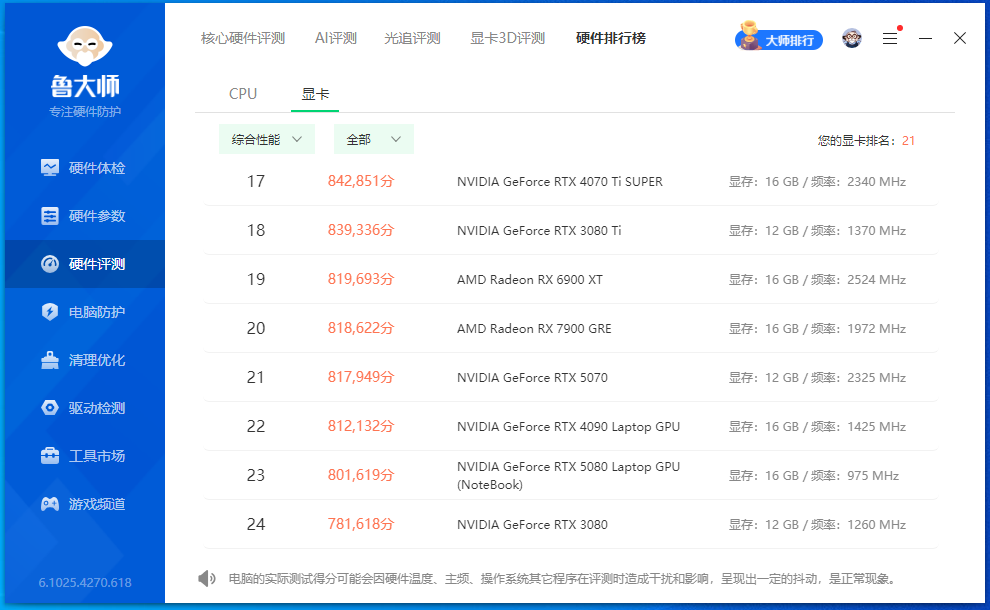Click your GPU rank number 21
This screenshot has width=990, height=610.
tap(909, 141)
